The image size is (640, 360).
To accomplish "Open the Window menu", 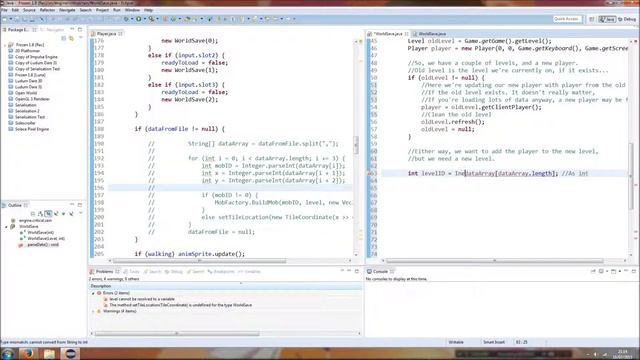I will (x=132, y=10).
